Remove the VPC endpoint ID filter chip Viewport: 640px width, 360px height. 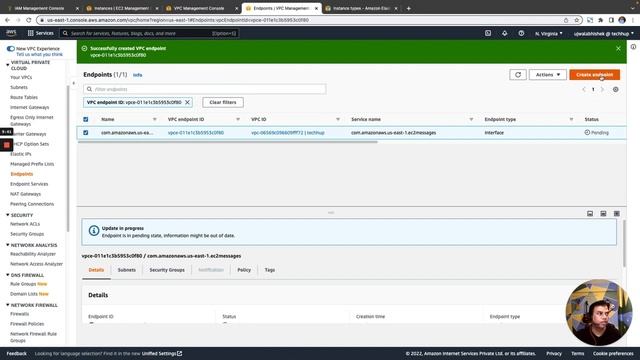187,102
